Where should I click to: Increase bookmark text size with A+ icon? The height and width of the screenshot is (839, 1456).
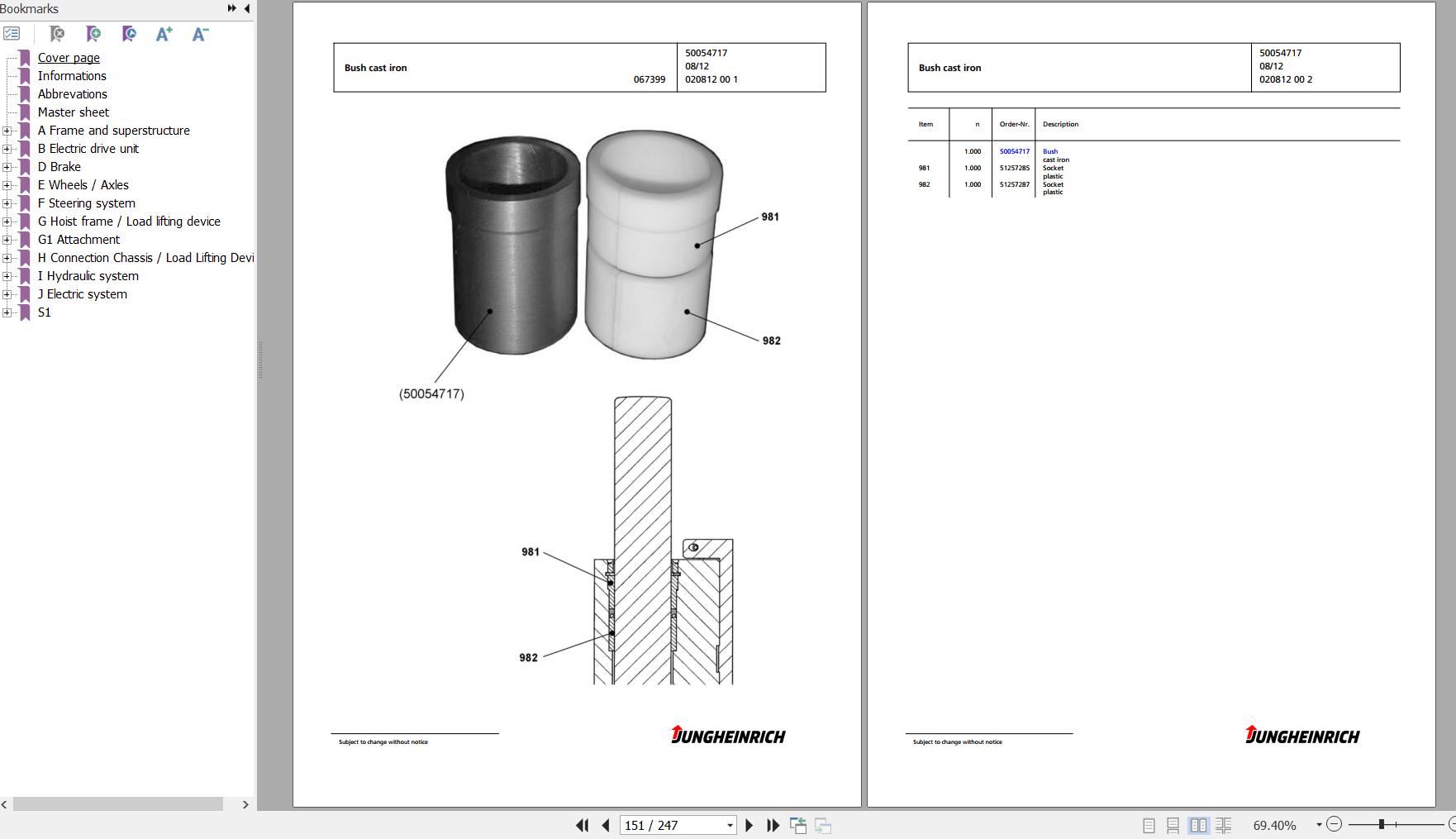[x=164, y=34]
